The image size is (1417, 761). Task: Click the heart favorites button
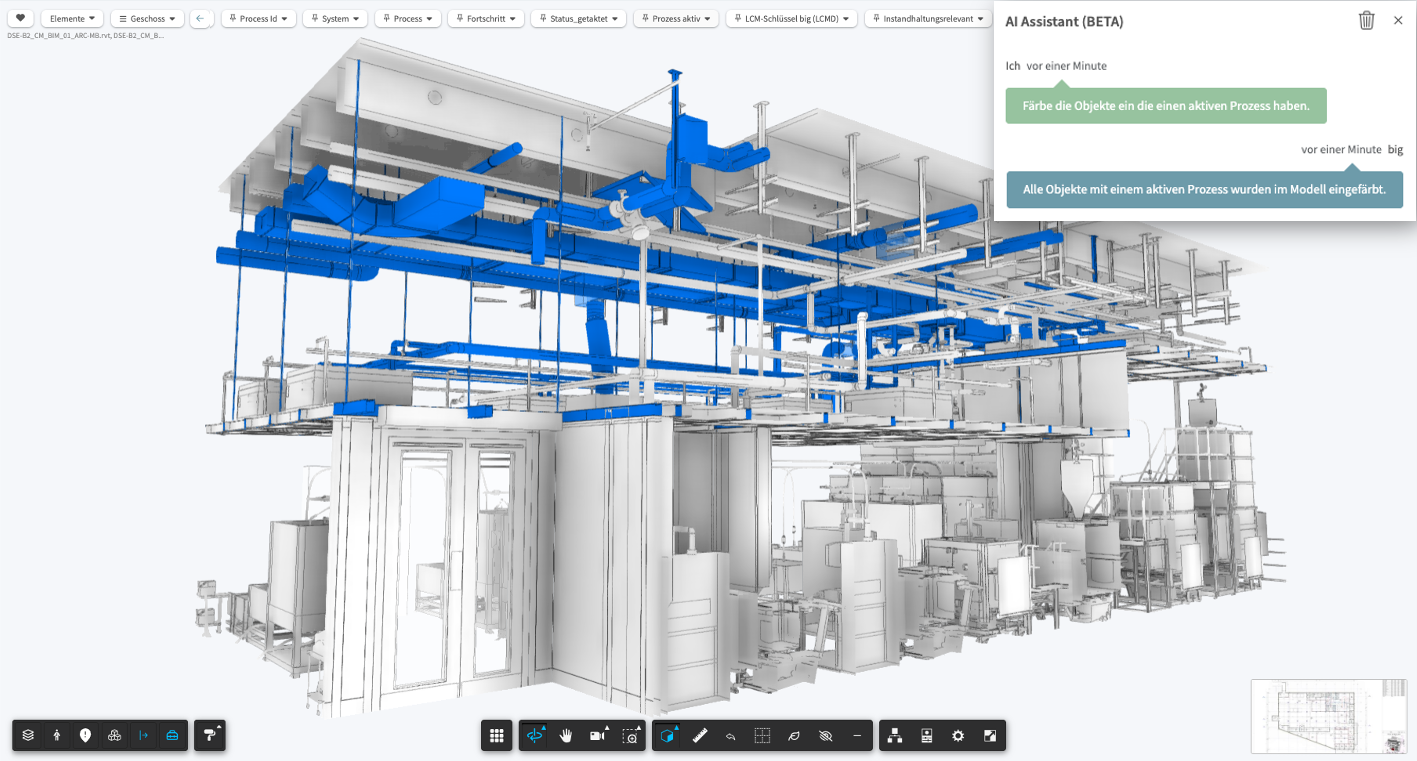pyautogui.click(x=20, y=18)
